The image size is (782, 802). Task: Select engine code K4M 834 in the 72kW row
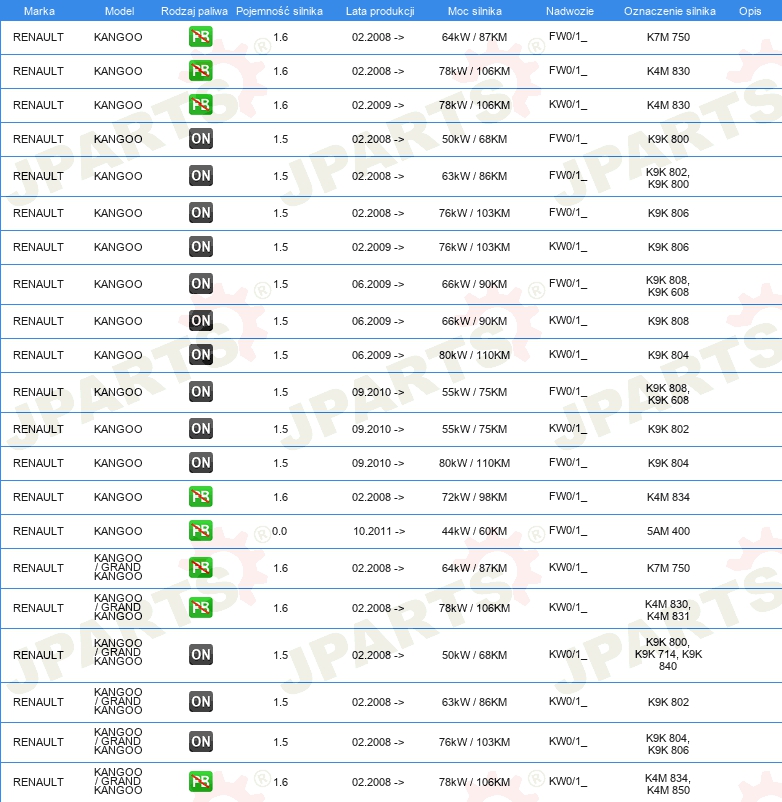668,497
